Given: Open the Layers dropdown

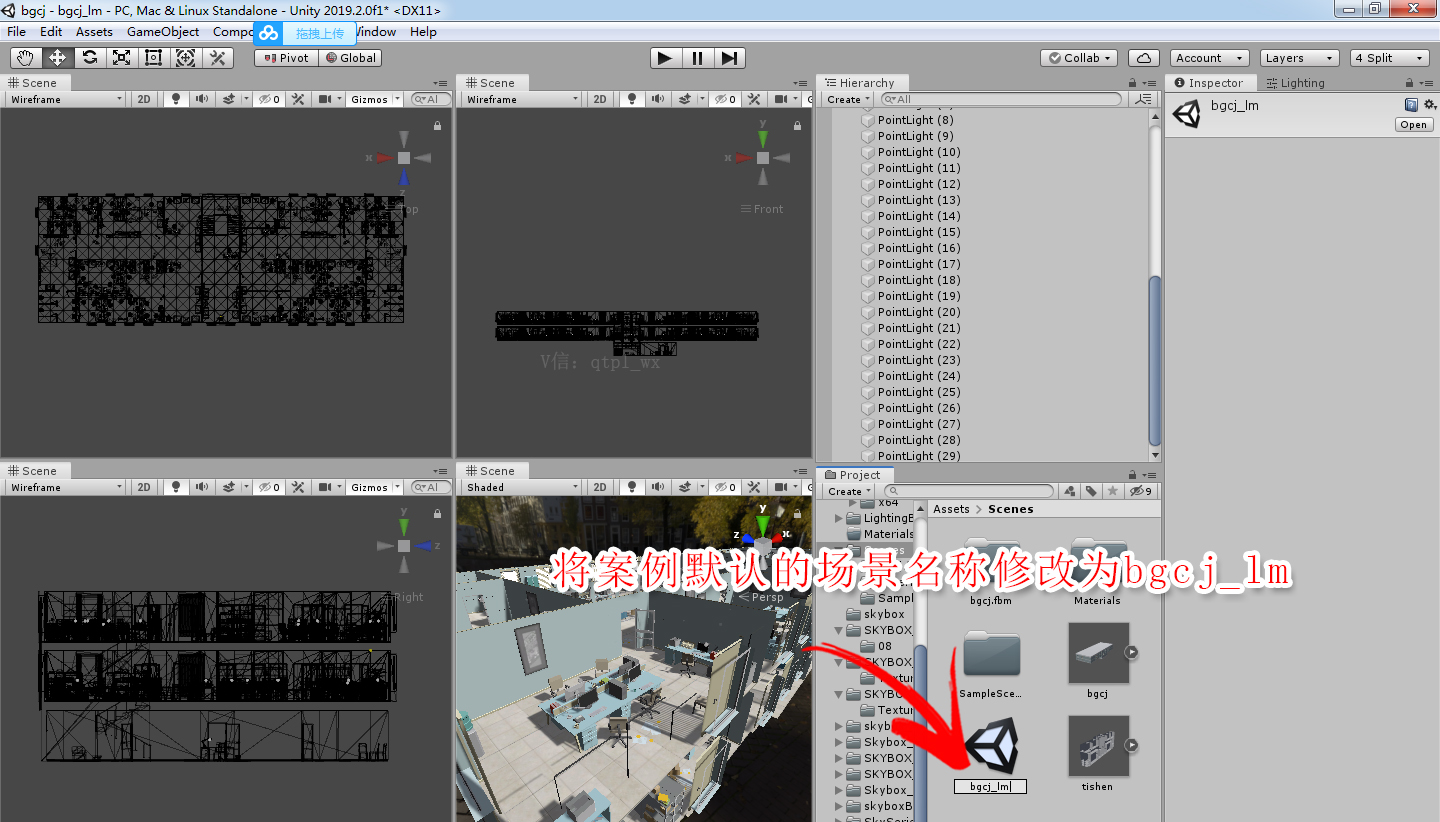Looking at the screenshot, I should (1299, 58).
